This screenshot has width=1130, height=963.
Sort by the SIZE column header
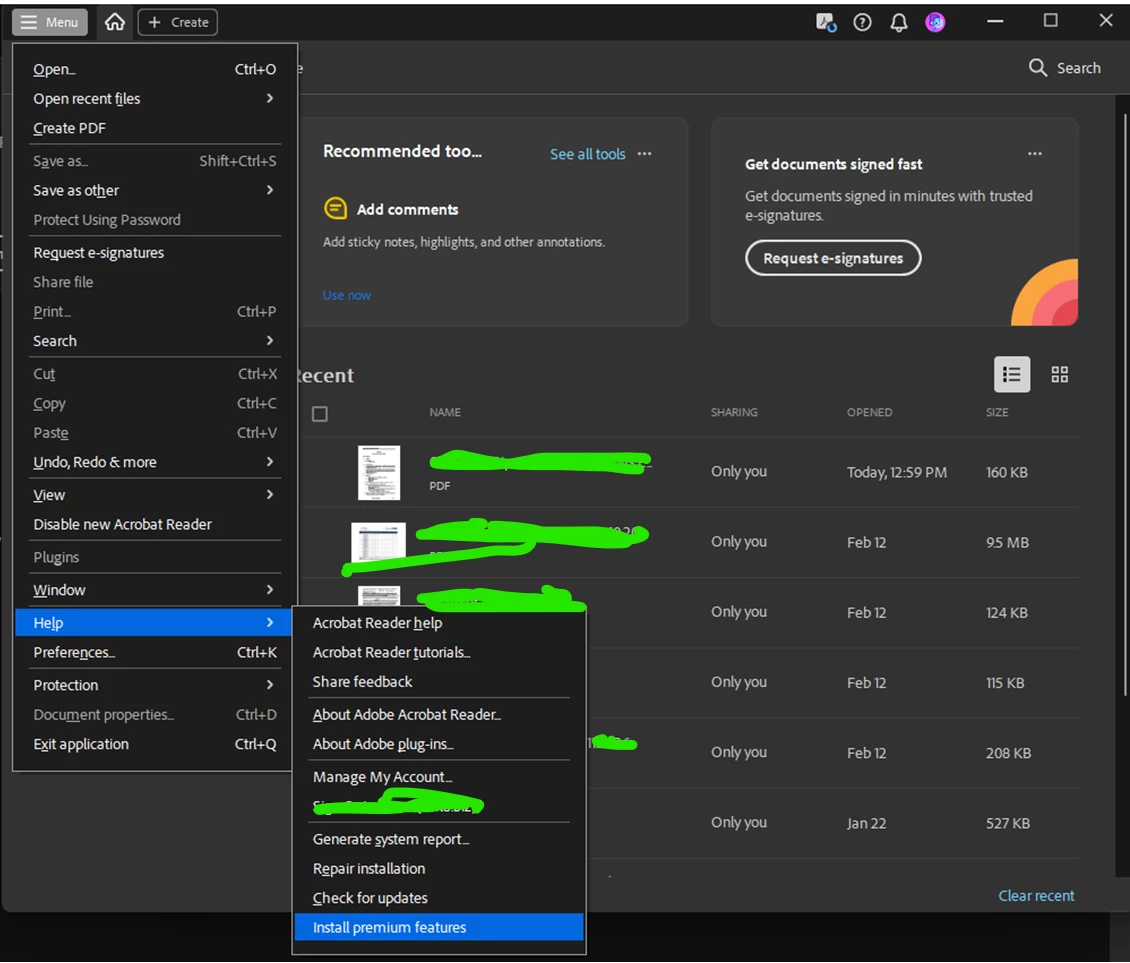(997, 412)
